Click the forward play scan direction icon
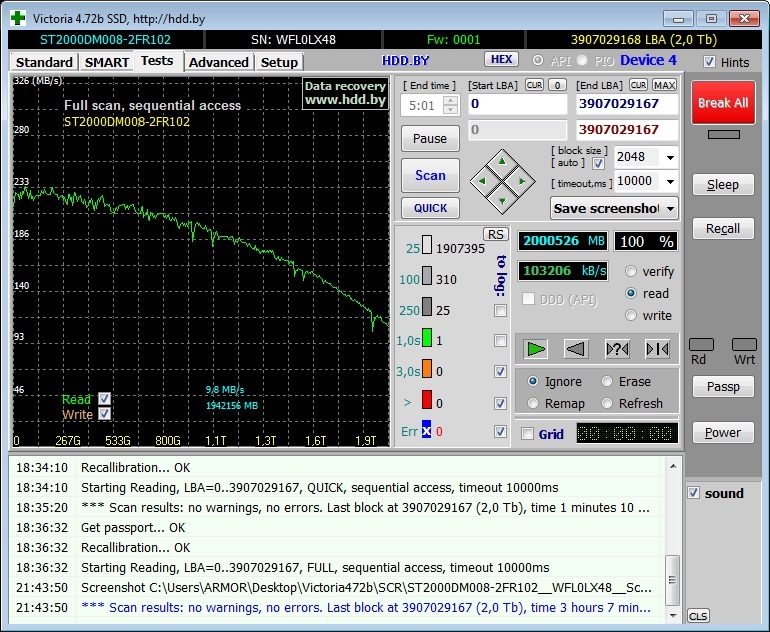Image resolution: width=770 pixels, height=632 pixels. click(x=537, y=349)
